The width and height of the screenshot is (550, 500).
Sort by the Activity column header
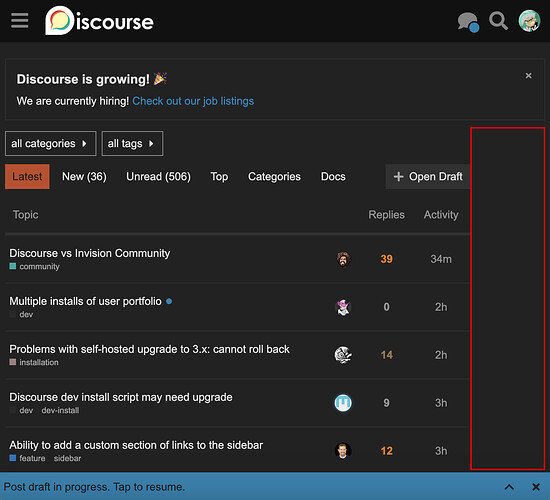[x=441, y=214]
